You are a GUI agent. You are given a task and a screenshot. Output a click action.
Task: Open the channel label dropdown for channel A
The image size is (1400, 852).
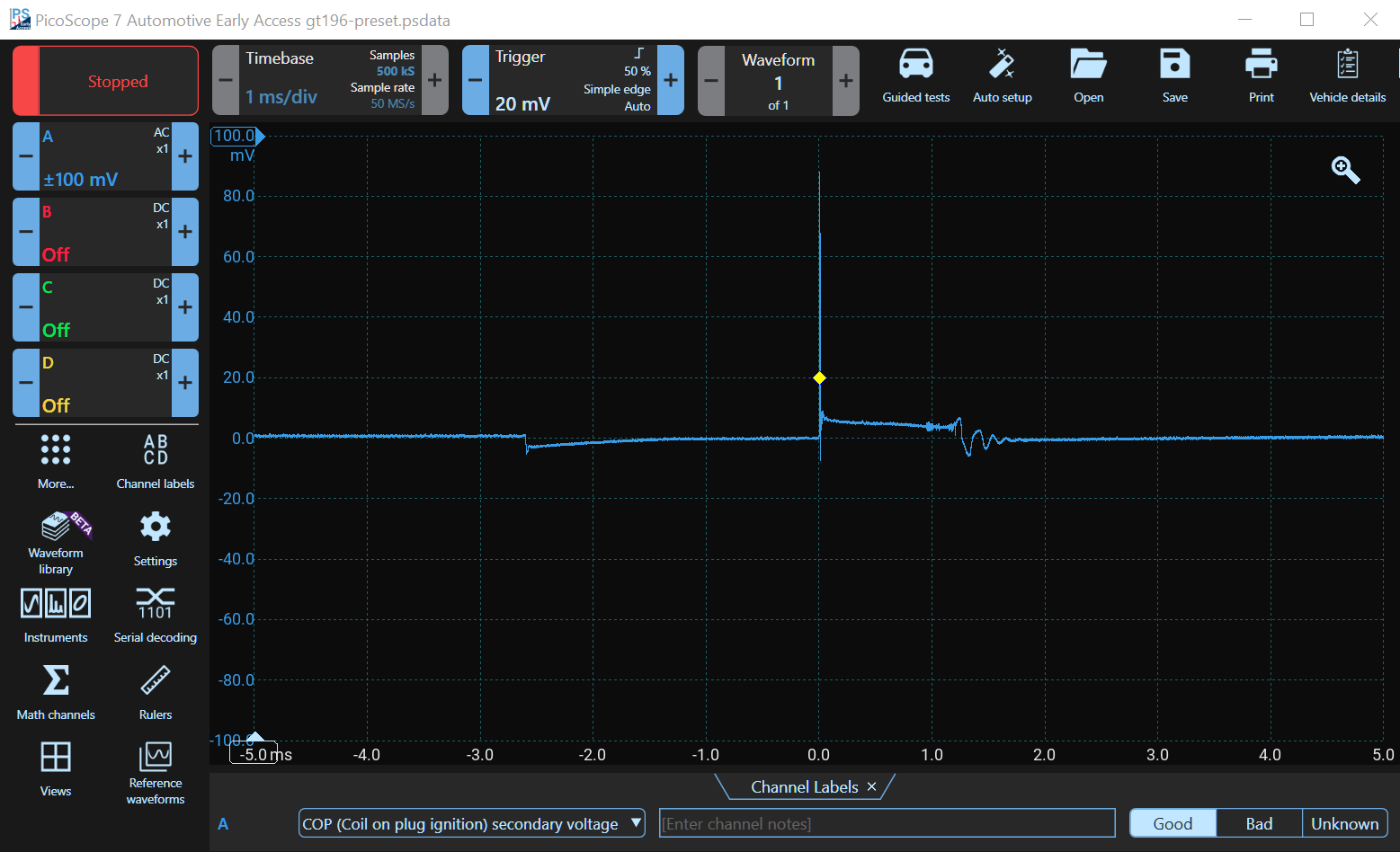coord(636,823)
